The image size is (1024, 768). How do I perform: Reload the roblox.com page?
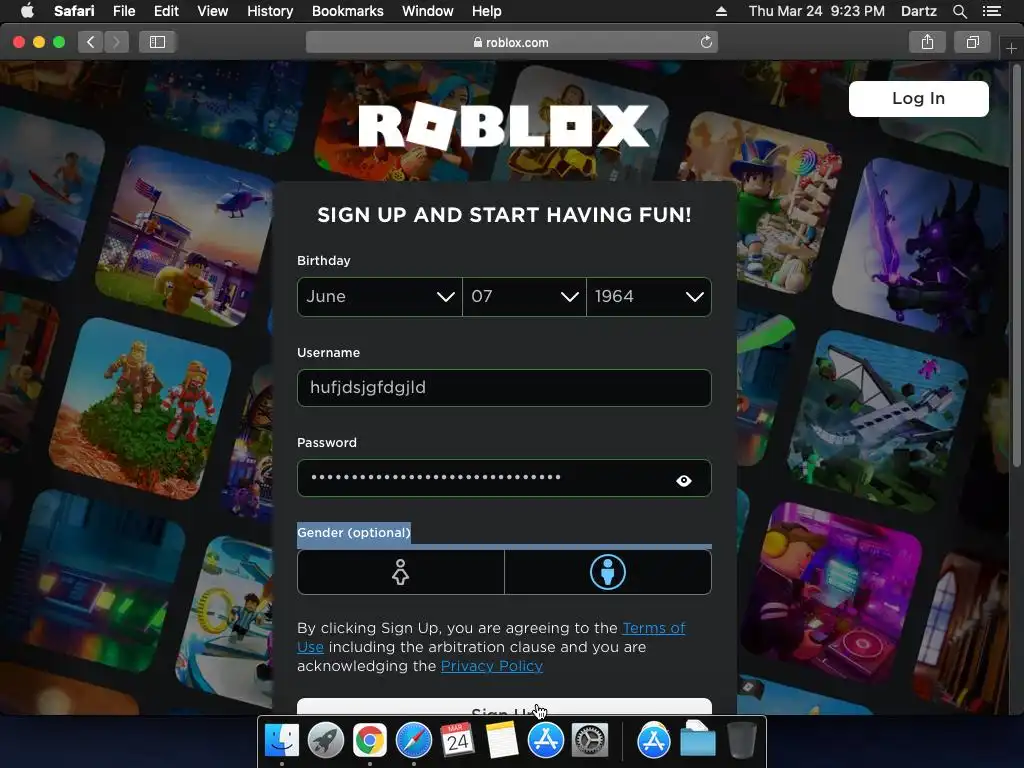tap(706, 42)
